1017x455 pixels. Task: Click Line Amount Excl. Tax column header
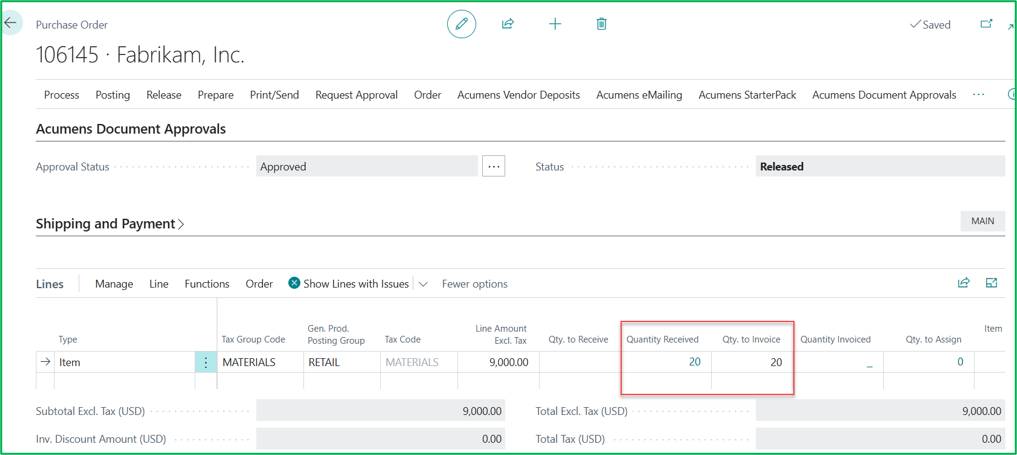tap(501, 334)
